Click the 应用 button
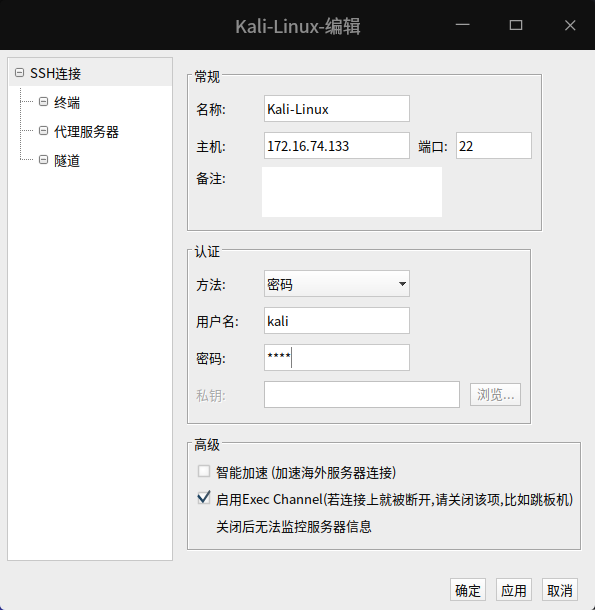Image resolution: width=595 pixels, height=610 pixels. [x=514, y=590]
